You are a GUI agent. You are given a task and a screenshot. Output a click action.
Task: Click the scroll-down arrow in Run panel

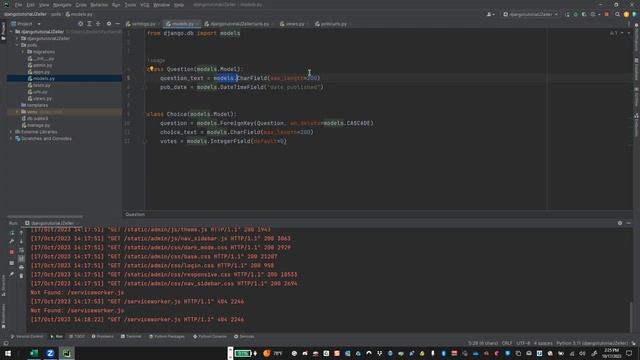click(22, 241)
